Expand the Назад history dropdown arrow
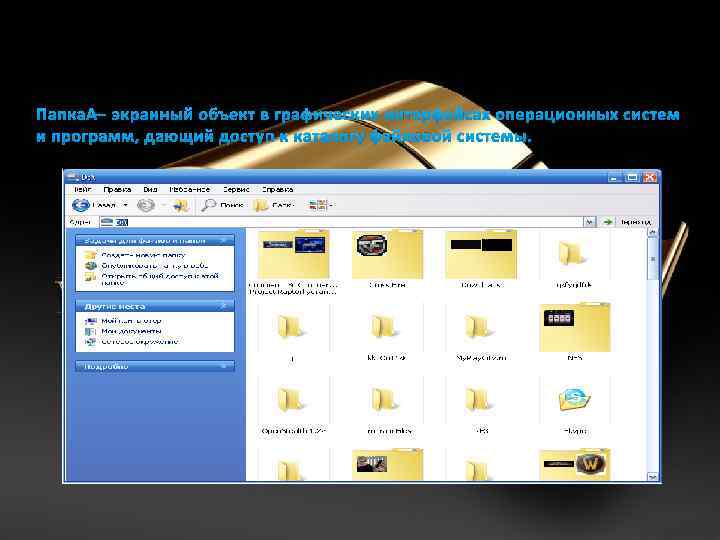 coord(125,205)
